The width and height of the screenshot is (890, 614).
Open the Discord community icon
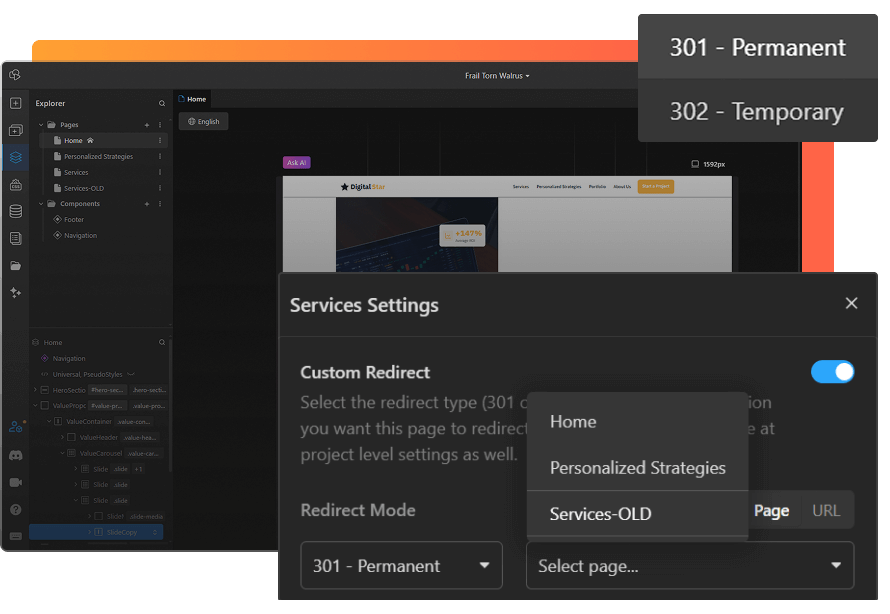[15, 455]
